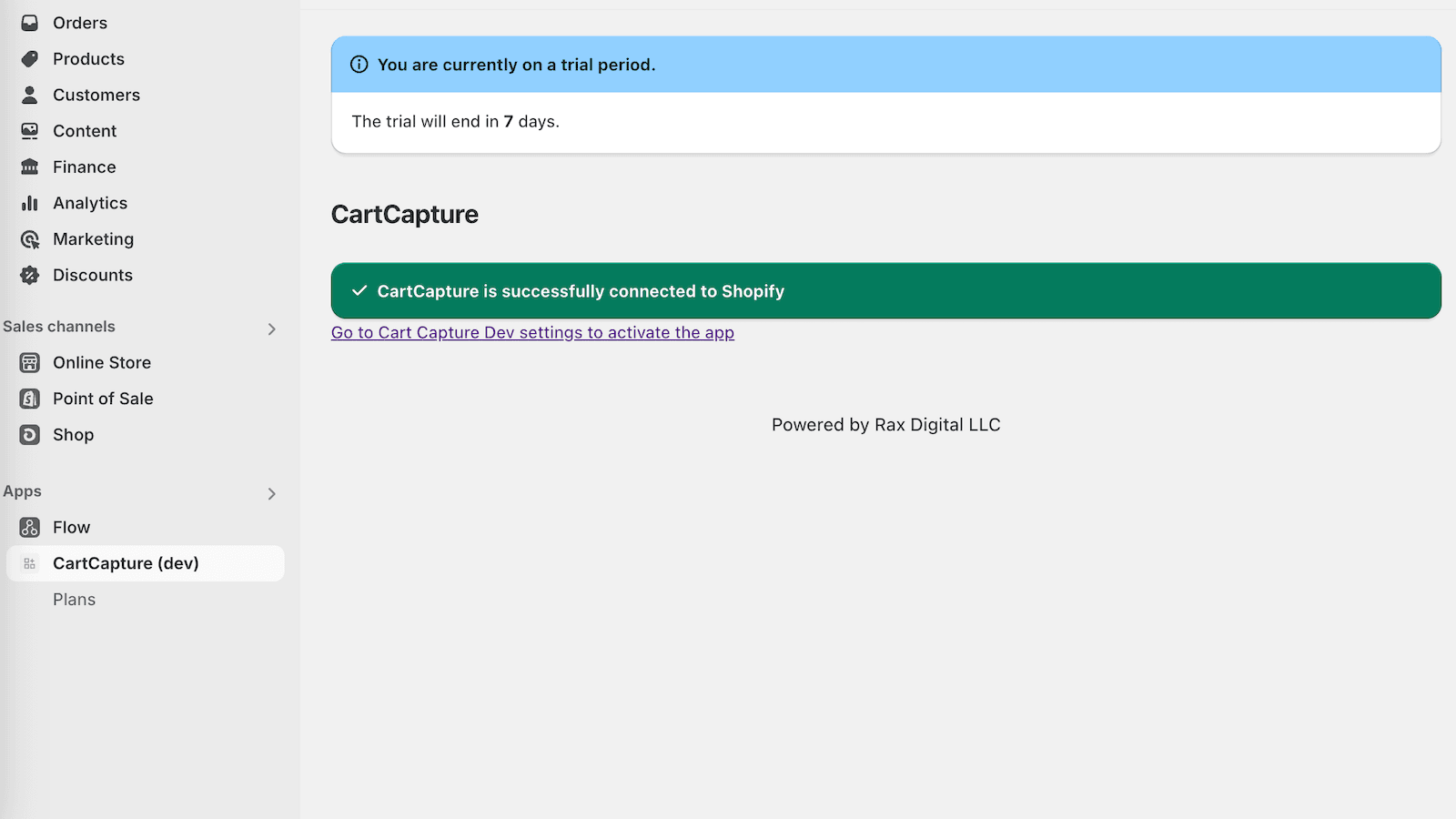Click the Customers person icon
Screen dimensions: 1456x819
pos(30,95)
